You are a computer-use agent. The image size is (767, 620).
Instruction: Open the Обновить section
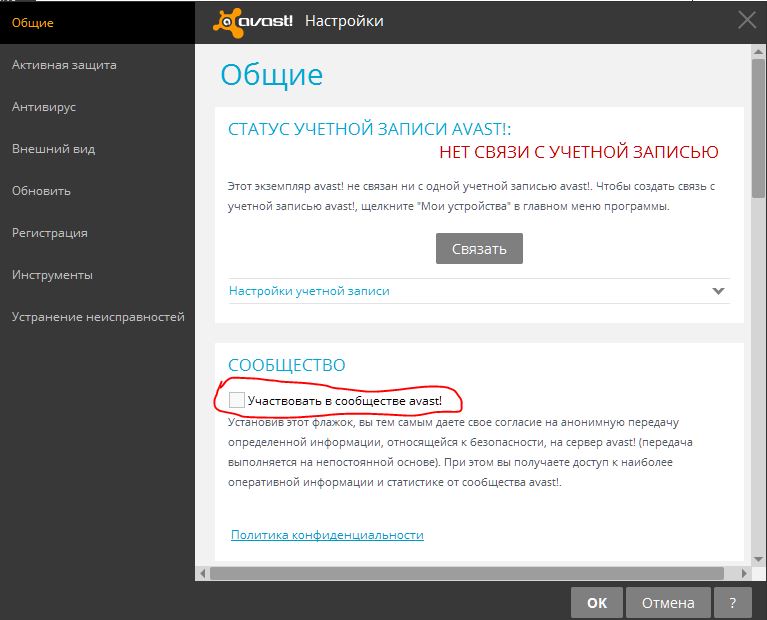tap(41, 191)
